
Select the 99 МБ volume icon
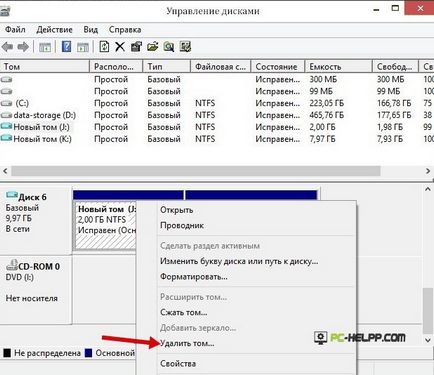coord(7,91)
